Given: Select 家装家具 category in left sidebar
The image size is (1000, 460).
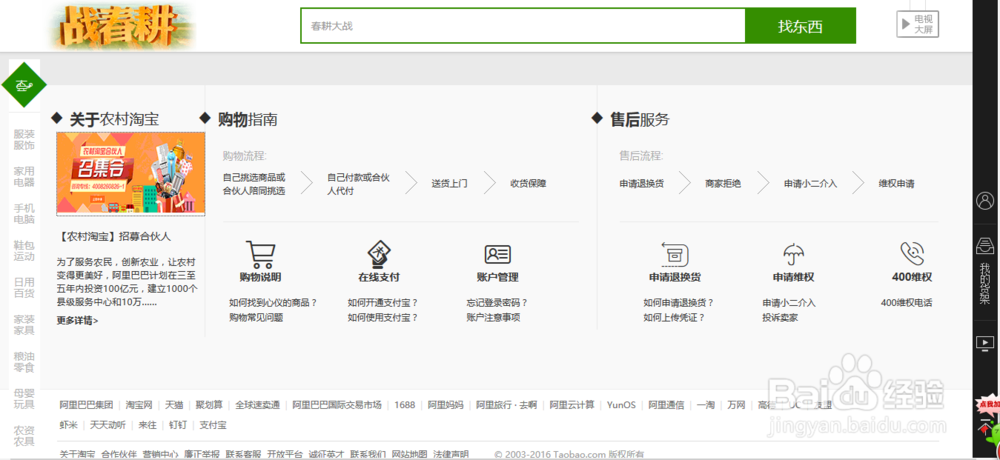Looking at the screenshot, I should tap(24, 325).
